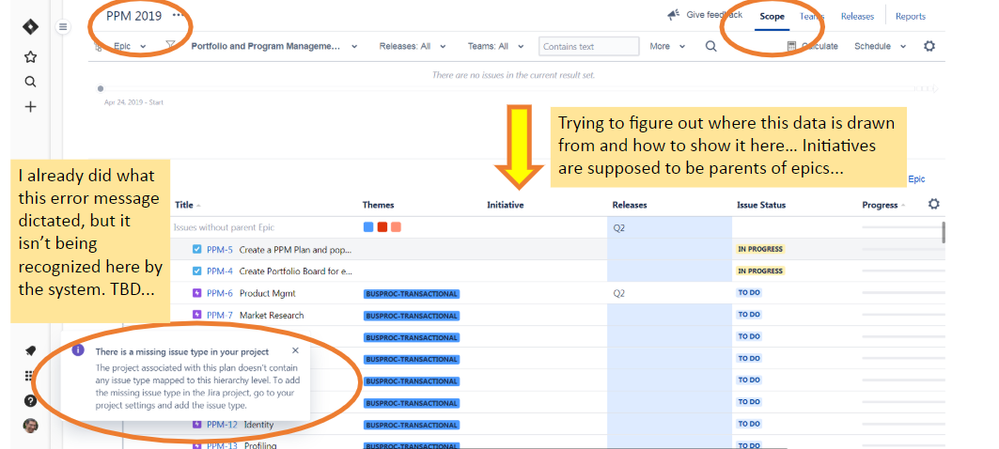Viewport: 999px width, 449px height.
Task: Open issue PPM-7 link
Action: (220, 315)
